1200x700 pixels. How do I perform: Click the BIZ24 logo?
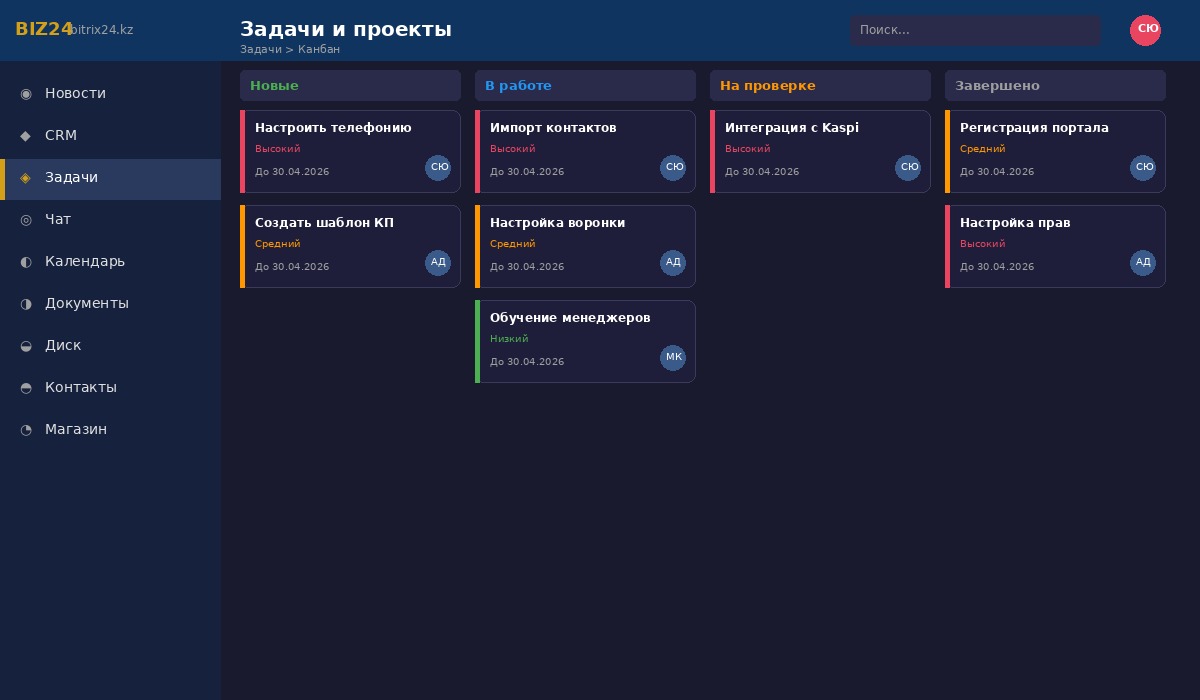tap(45, 29)
